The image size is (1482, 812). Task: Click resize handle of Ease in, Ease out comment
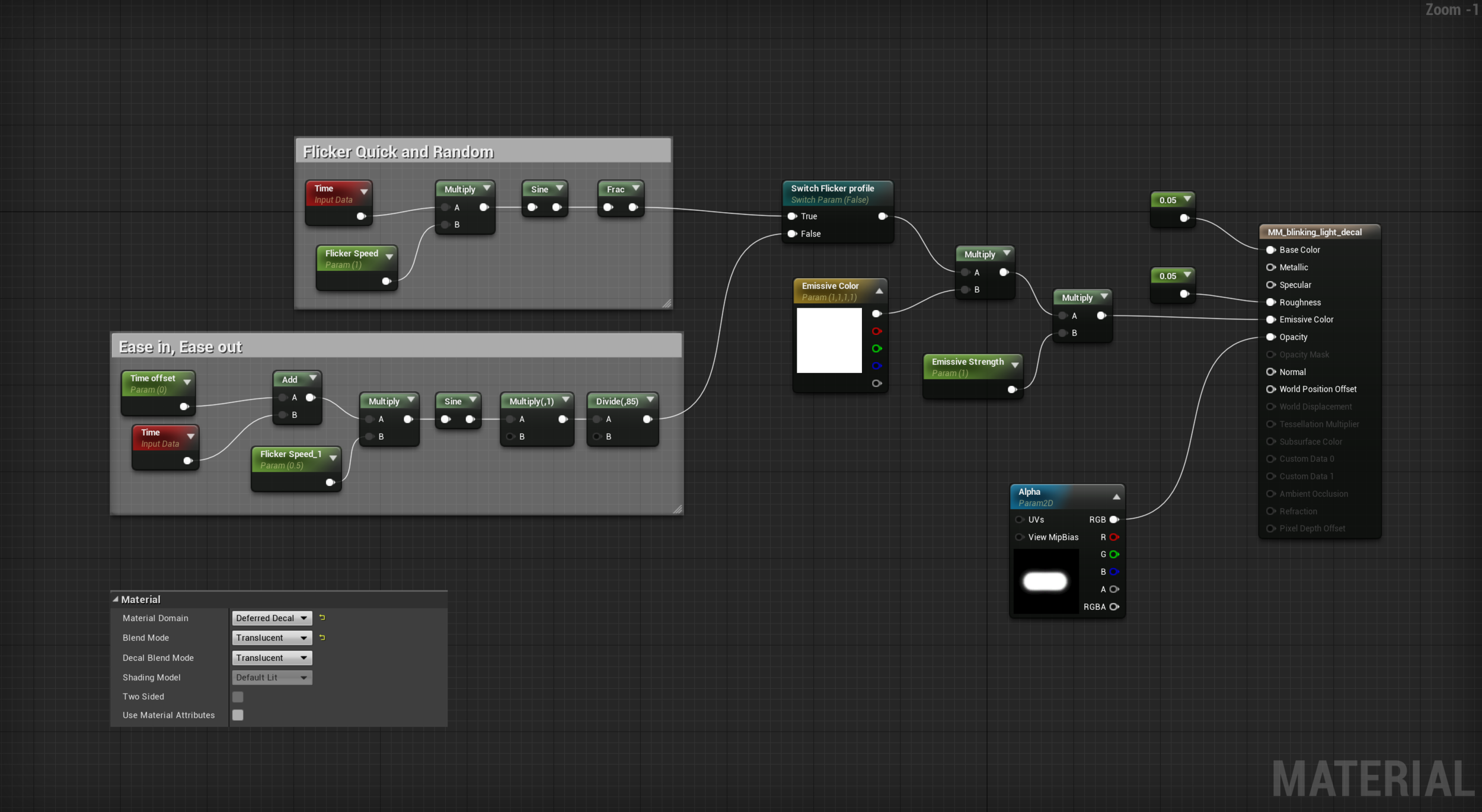(677, 509)
